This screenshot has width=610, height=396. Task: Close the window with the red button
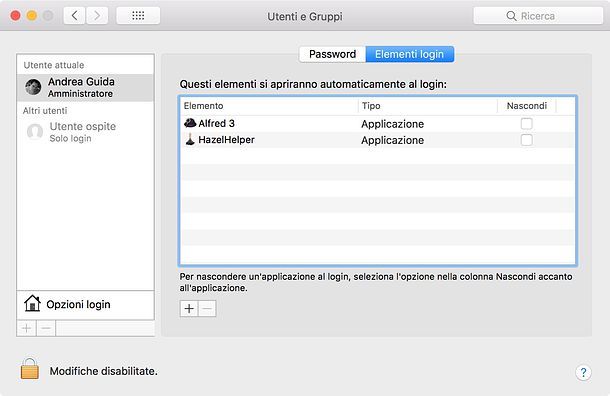(x=16, y=16)
